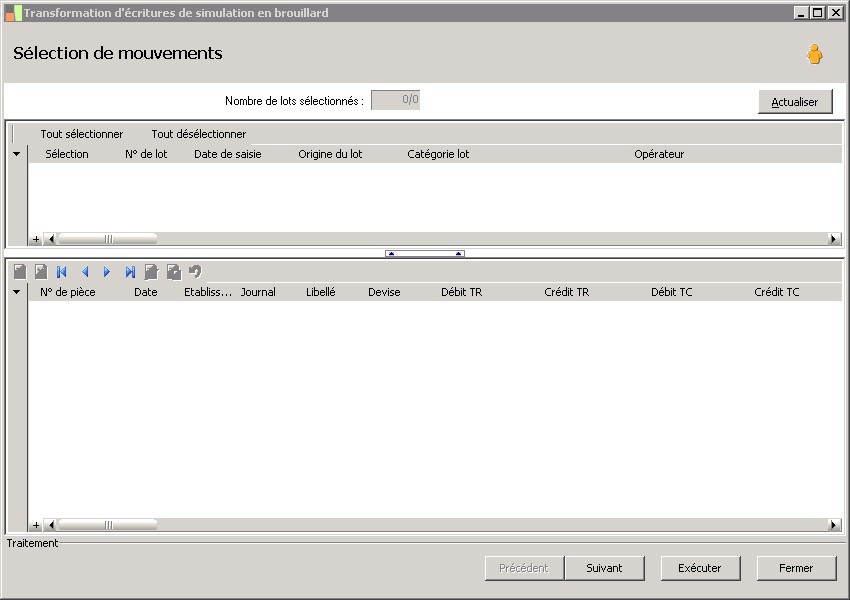
Task: Click Tout désélectionner
Action: point(198,134)
